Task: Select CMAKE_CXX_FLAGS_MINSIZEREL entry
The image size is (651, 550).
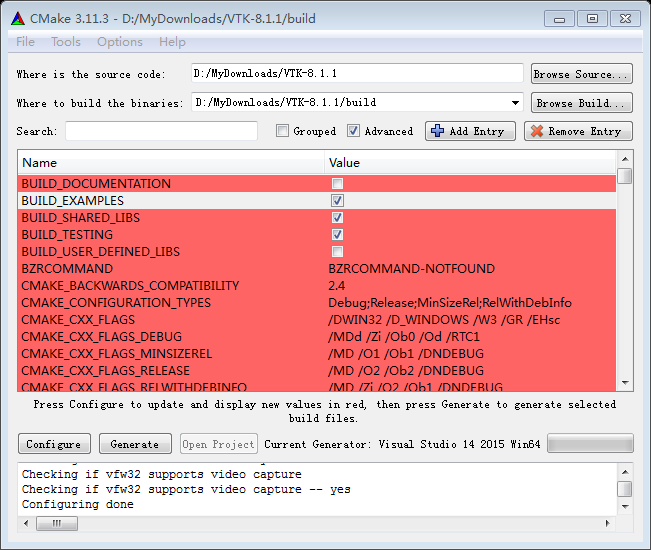Action: coord(117,354)
